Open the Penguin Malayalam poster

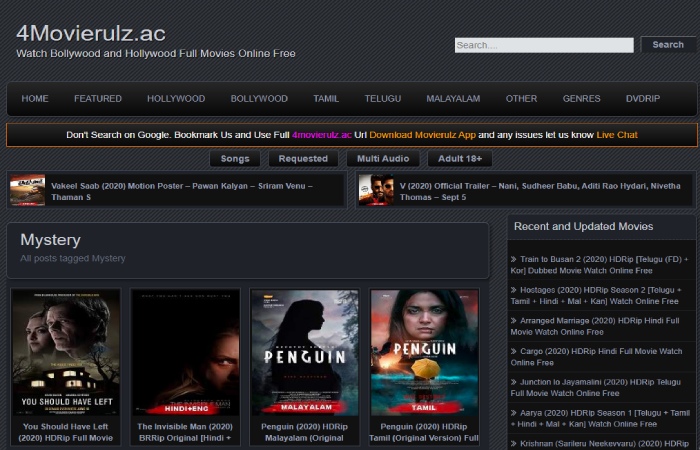(x=304, y=353)
